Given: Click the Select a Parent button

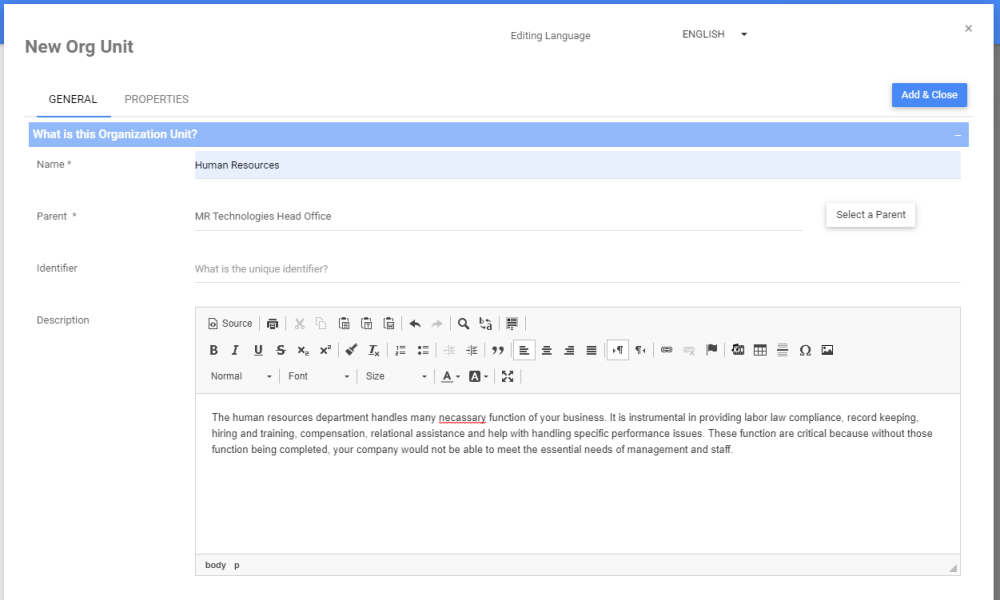Looking at the screenshot, I should [x=871, y=215].
